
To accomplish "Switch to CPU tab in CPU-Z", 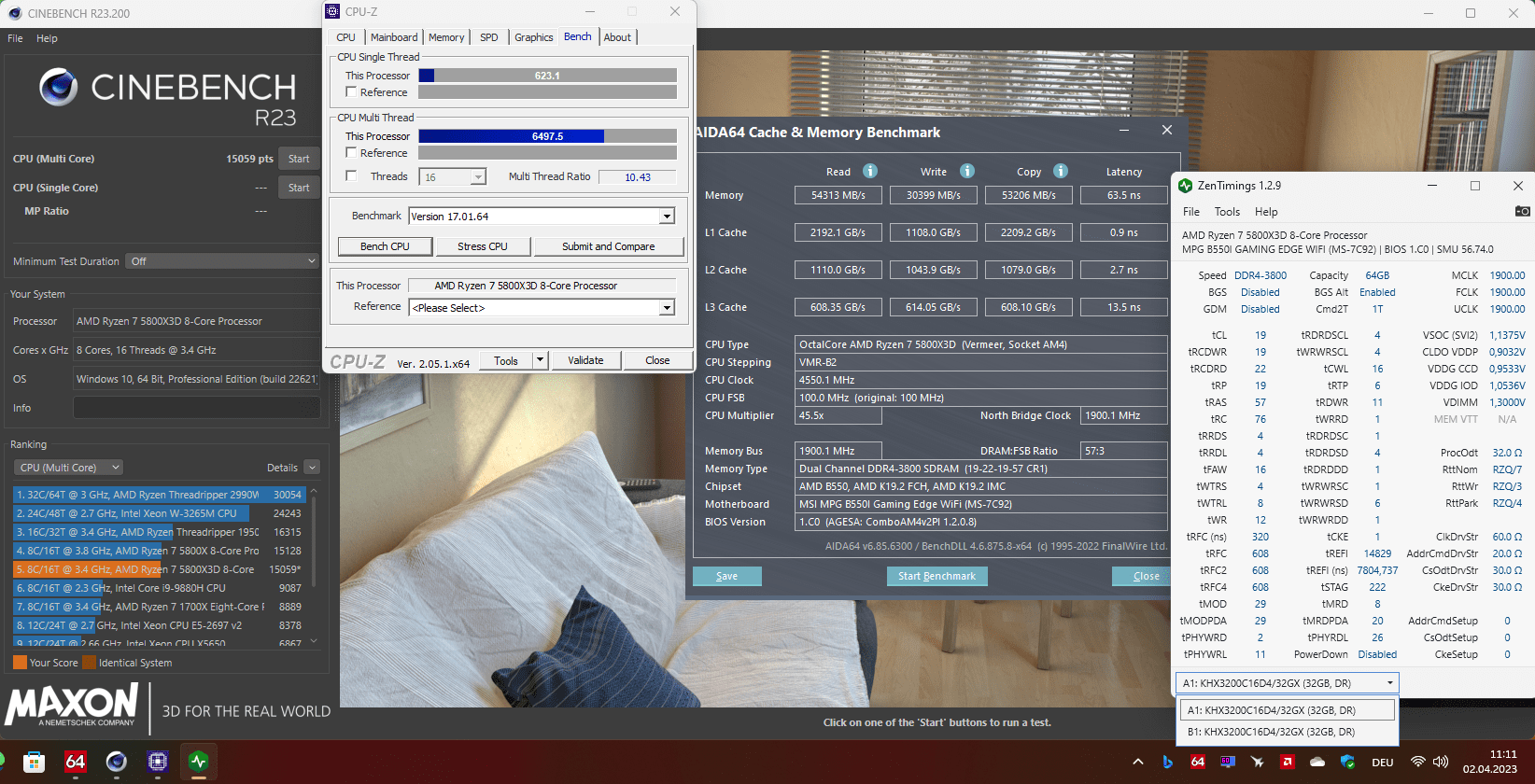I will tap(345, 37).
